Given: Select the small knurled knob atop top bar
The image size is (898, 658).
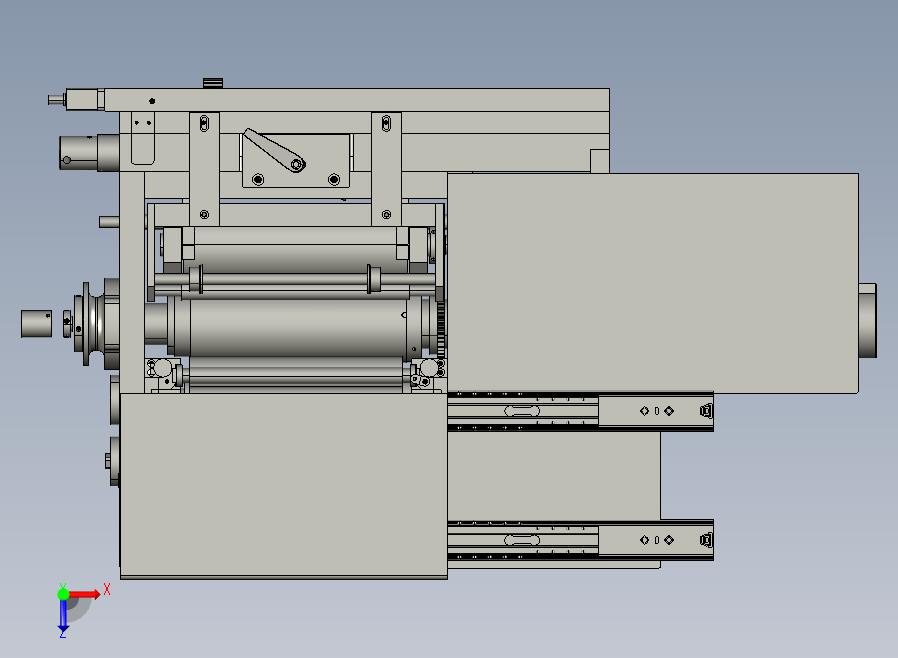Looking at the screenshot, I should 212,83.
